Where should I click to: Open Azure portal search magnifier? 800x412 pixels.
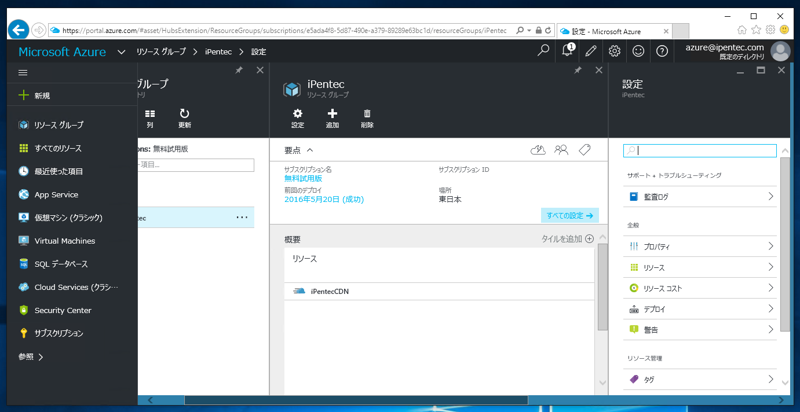(544, 51)
